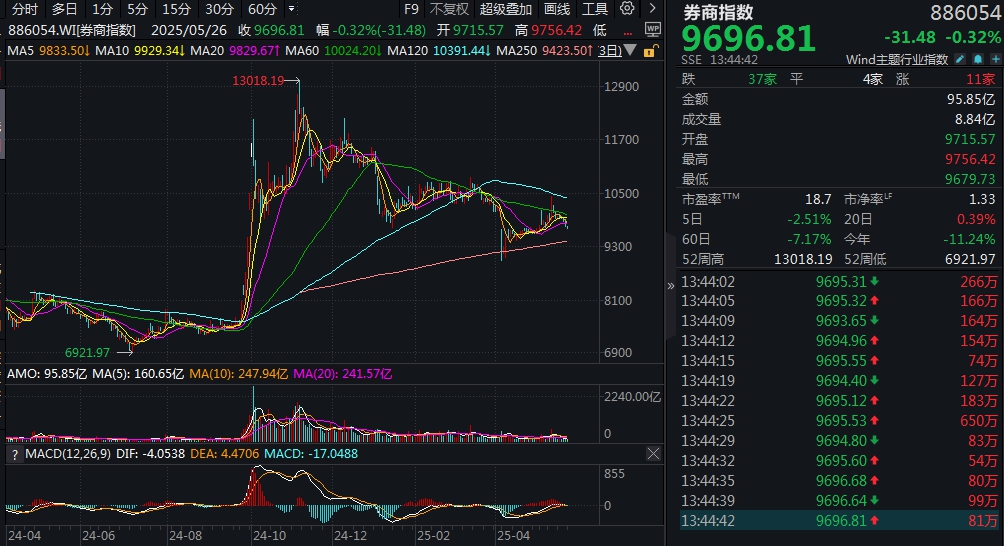Image resolution: width=1004 pixels, height=546 pixels.
Task: Open 超级叠加 overlay menu
Action: [506, 9]
